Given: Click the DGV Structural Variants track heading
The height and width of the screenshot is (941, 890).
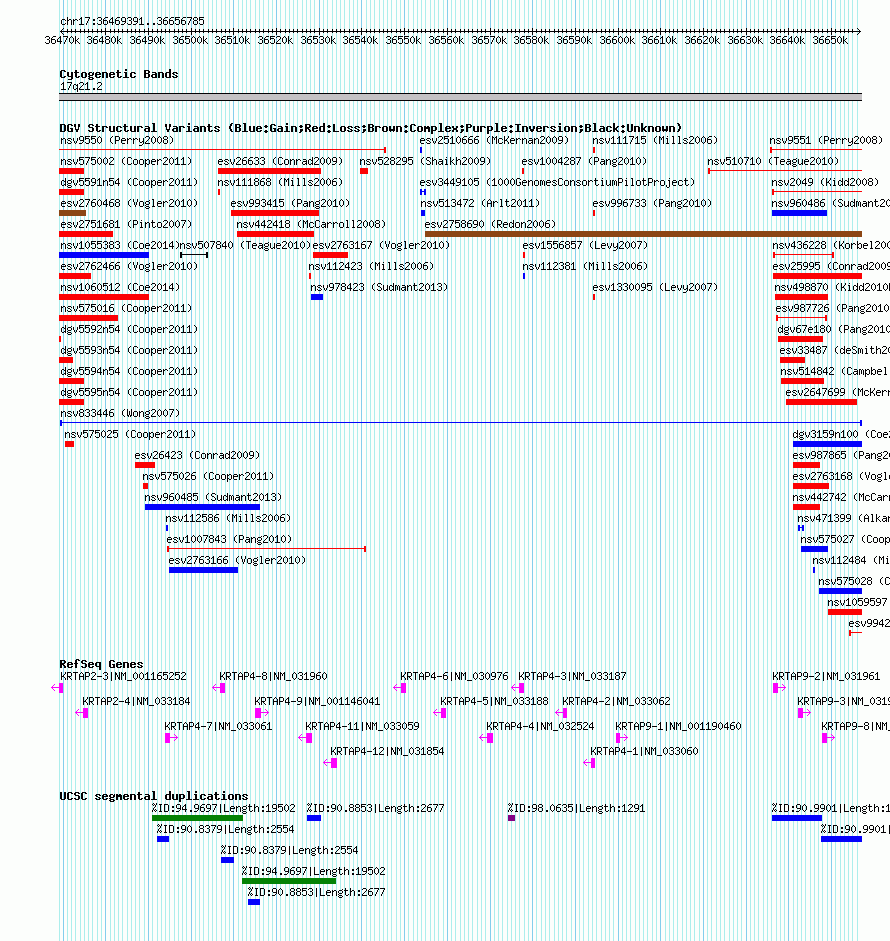Looking at the screenshot, I should [x=371, y=128].
